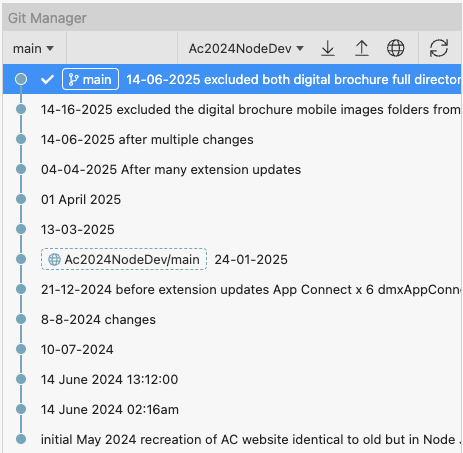Select commit '04-04-2025 After many extension updates'
This screenshot has height=453, width=463.
pyautogui.click(x=232, y=169)
